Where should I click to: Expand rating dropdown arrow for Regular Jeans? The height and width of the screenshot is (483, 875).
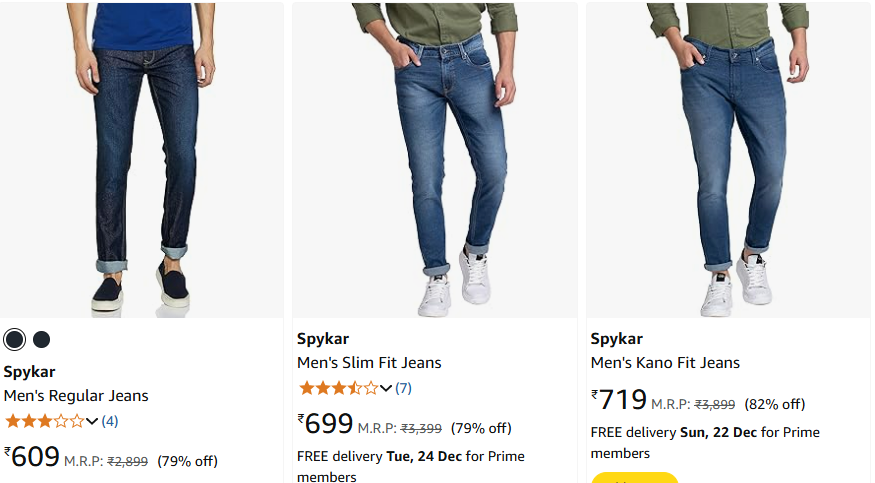point(92,421)
